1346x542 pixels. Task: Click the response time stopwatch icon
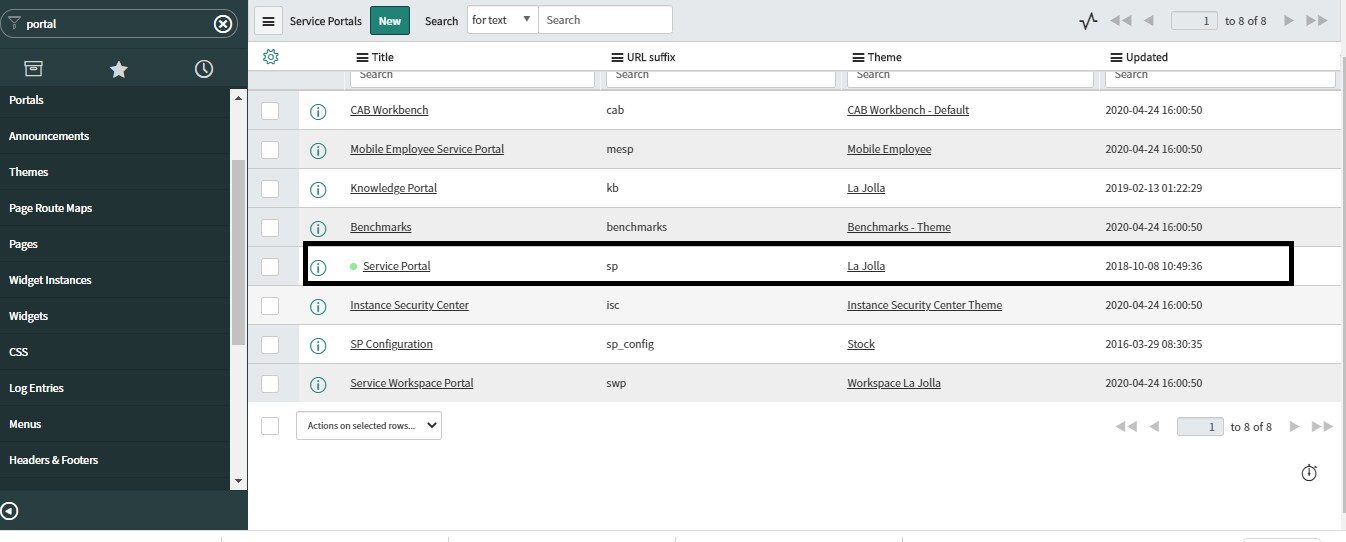1309,473
